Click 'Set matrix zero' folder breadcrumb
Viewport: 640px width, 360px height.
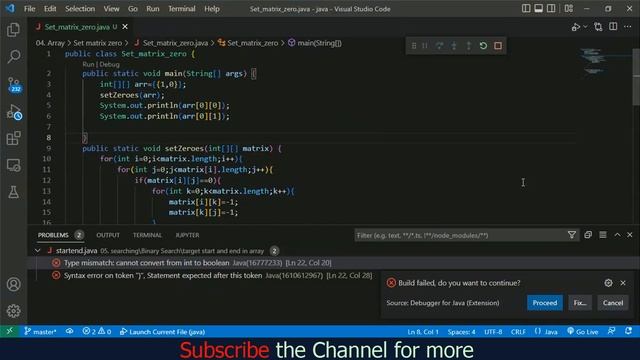[98, 43]
